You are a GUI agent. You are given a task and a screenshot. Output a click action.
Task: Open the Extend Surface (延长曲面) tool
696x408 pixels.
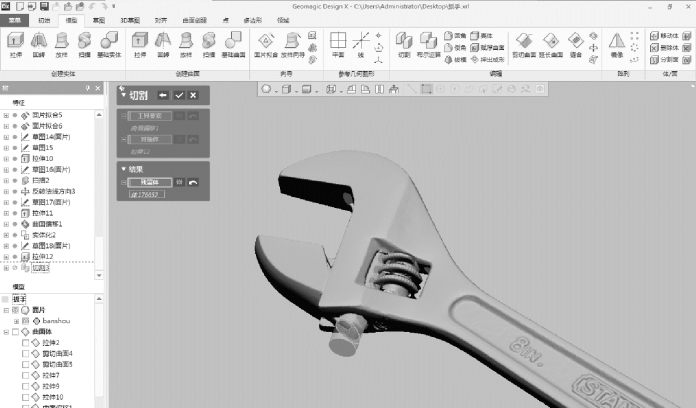point(551,44)
